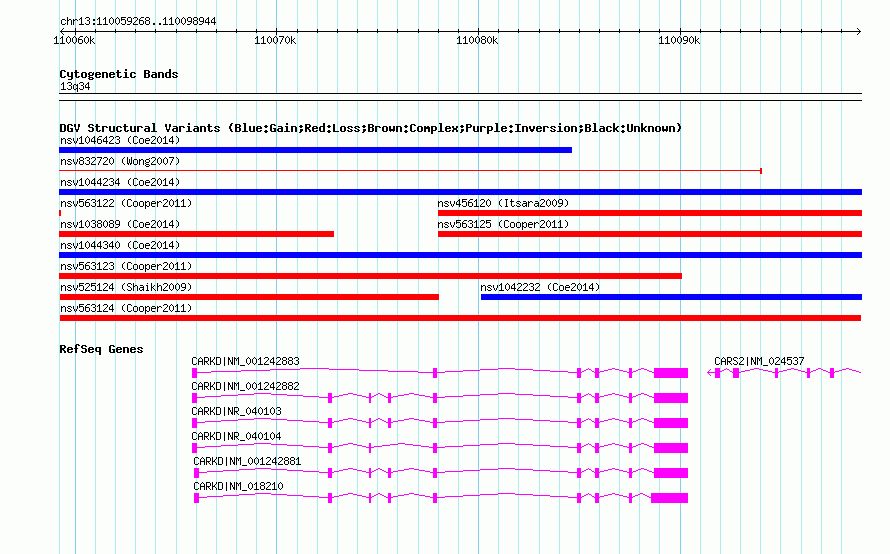Click the nsv563125 (Cooper2011) label
Image resolution: width=890 pixels, height=554 pixels.
click(503, 224)
